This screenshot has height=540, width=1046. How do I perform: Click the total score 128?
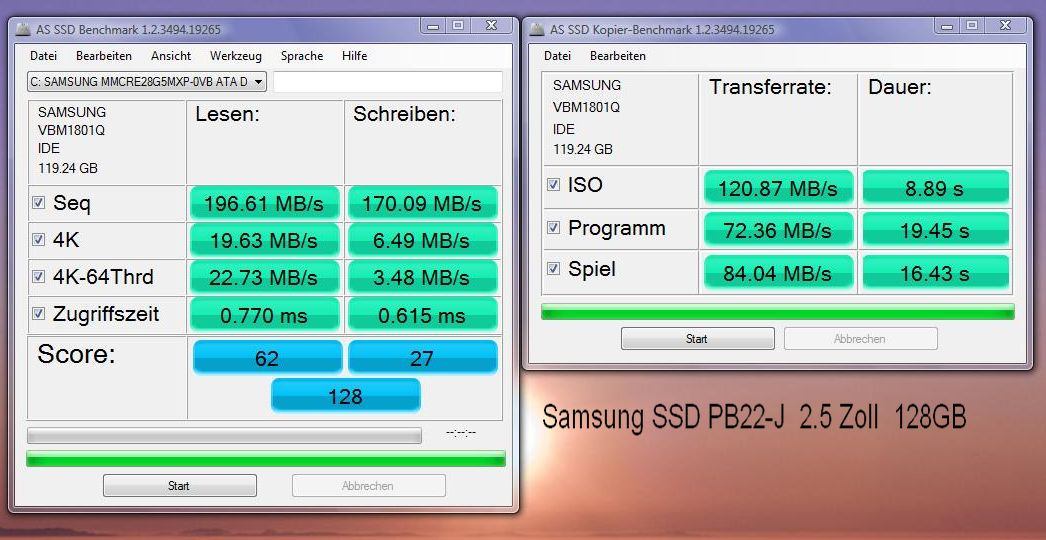coord(345,396)
